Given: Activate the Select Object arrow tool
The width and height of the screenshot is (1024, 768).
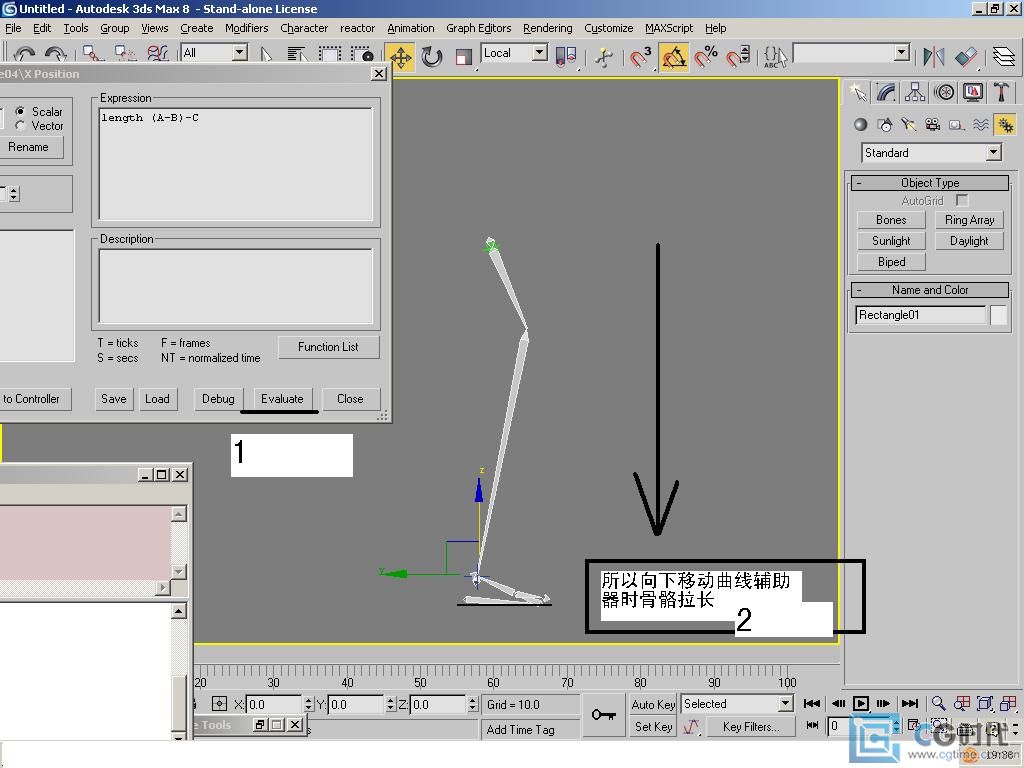Looking at the screenshot, I should point(266,55).
